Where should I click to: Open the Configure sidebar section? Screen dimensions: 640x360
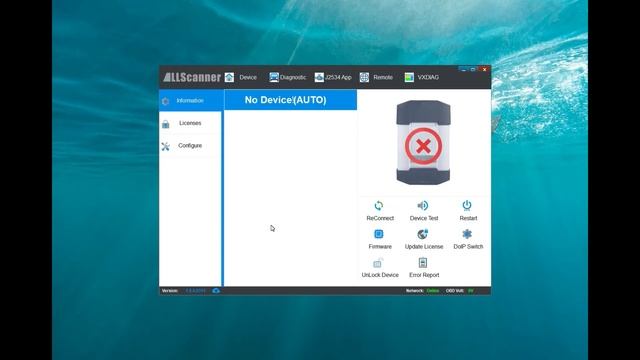coord(191,146)
